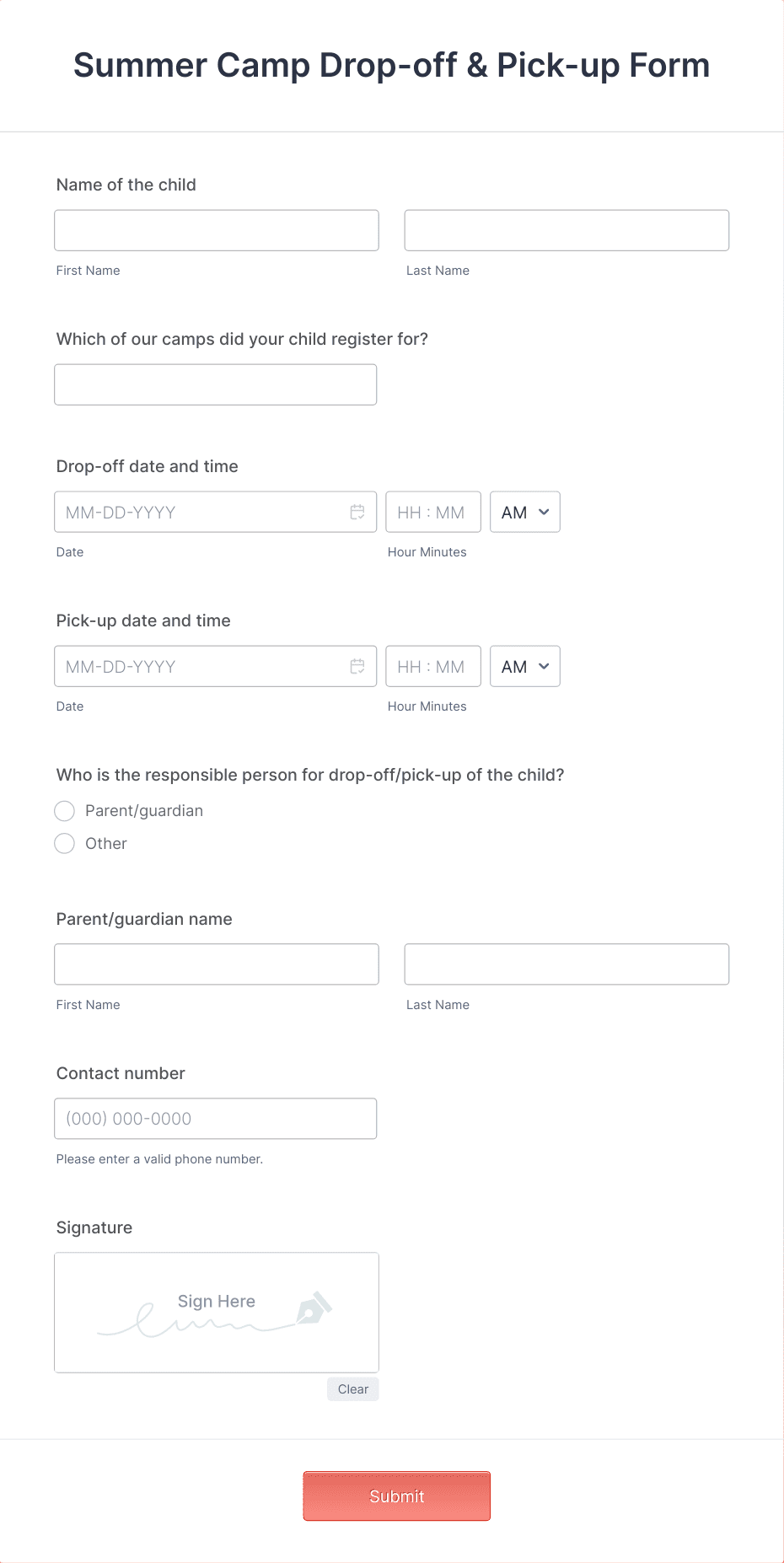Select the Other radio option

pos(65,843)
